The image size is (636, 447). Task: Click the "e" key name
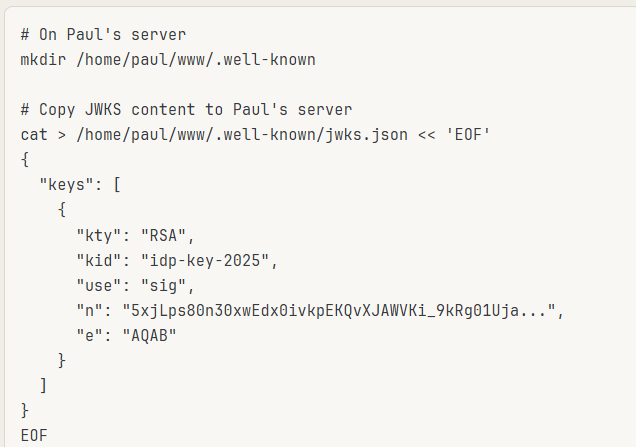pos(90,335)
